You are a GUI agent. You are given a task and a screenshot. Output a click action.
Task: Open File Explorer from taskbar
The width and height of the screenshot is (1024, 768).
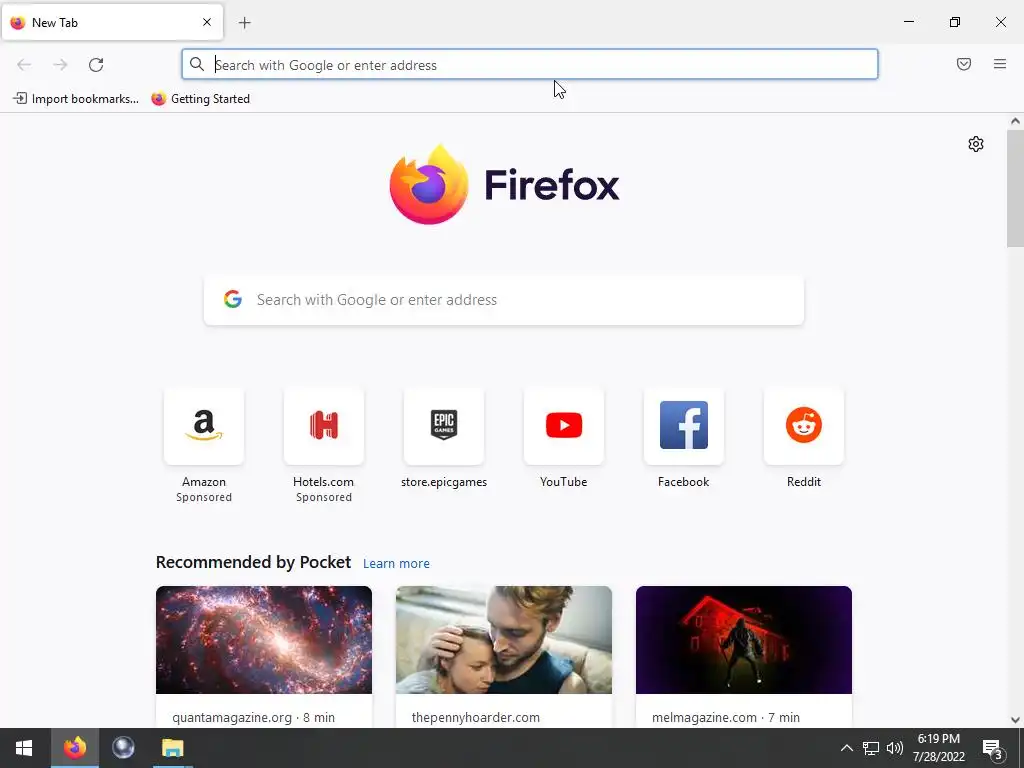[172, 748]
